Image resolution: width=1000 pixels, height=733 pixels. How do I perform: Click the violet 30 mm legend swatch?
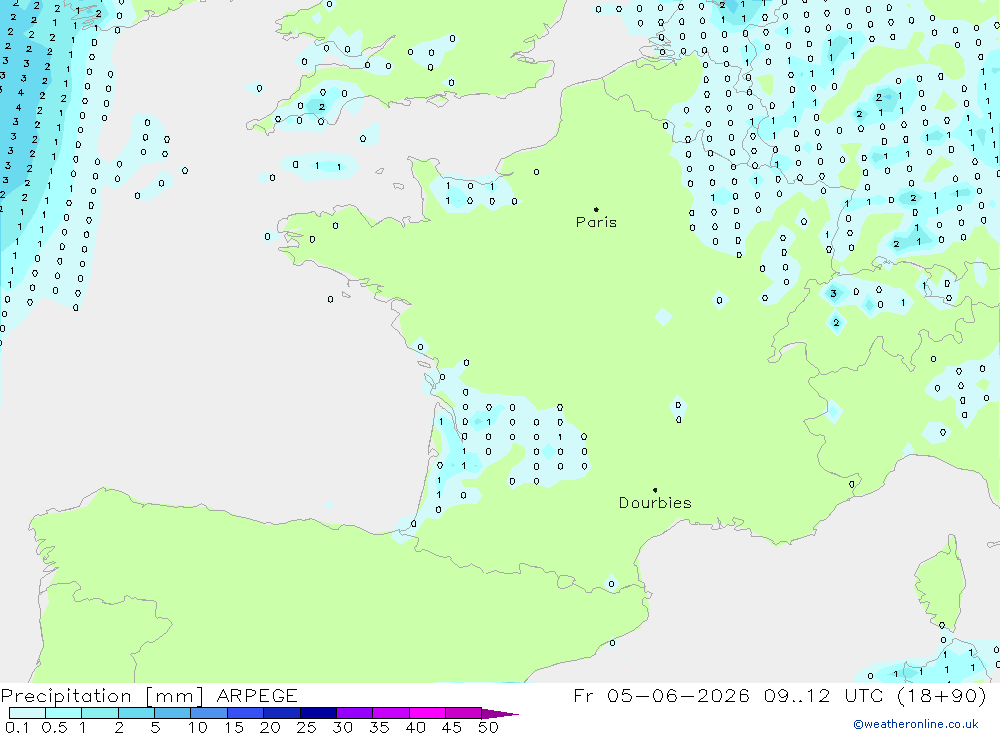355,713
